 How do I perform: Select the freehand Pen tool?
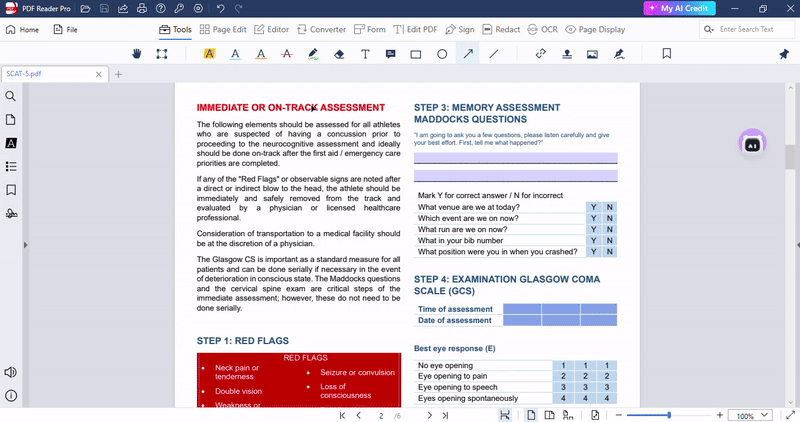coord(313,54)
